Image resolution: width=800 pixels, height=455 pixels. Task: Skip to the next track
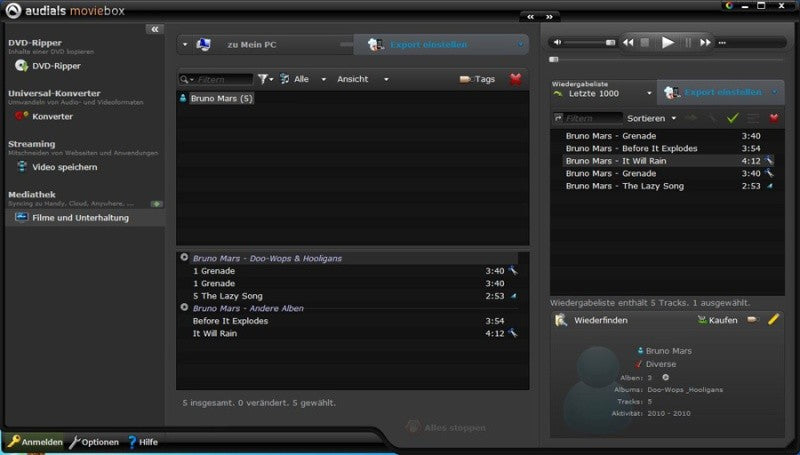705,43
